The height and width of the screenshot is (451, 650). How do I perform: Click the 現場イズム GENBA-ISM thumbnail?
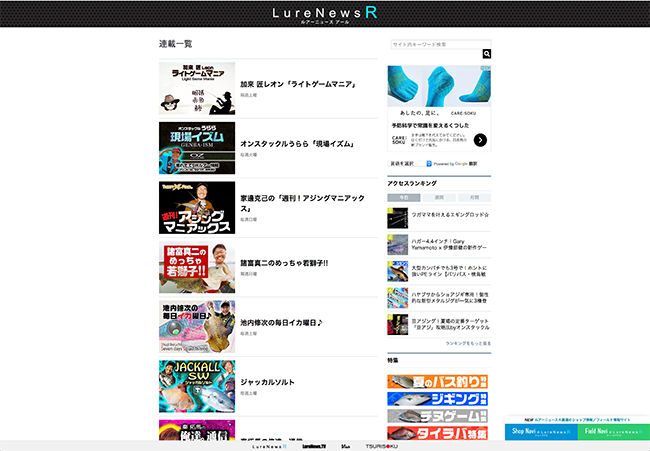(x=197, y=148)
